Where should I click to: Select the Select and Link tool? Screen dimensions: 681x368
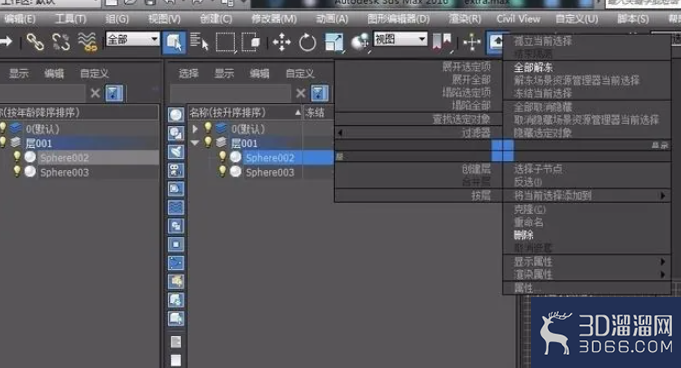pos(35,42)
